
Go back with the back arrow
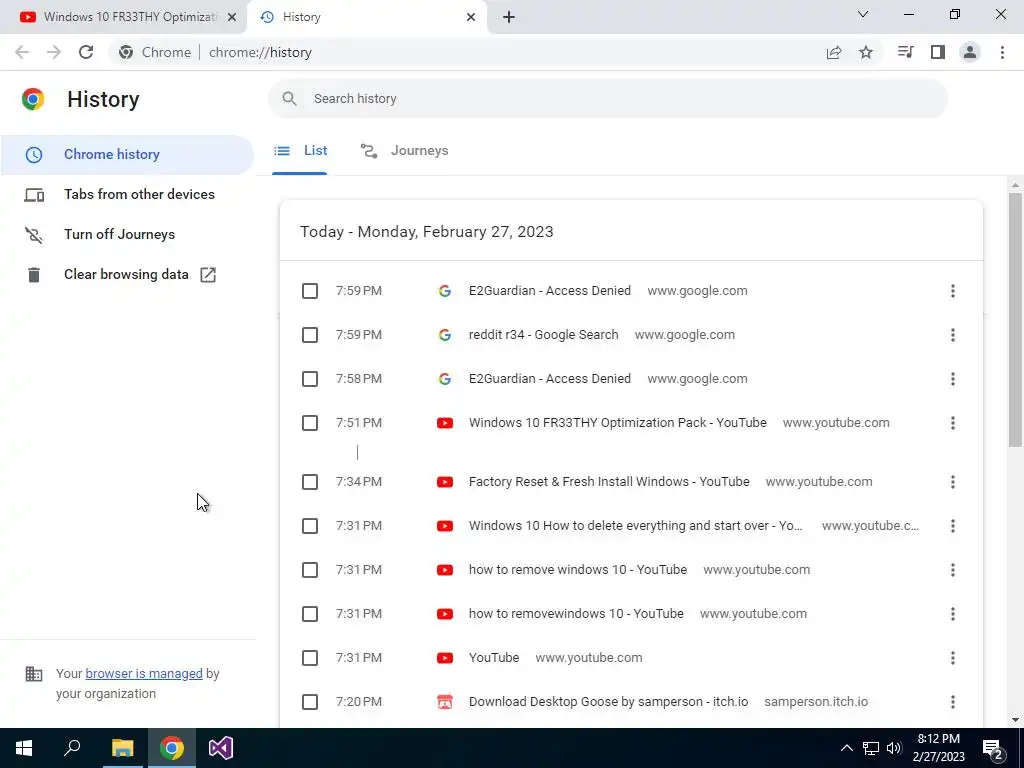pos(22,52)
